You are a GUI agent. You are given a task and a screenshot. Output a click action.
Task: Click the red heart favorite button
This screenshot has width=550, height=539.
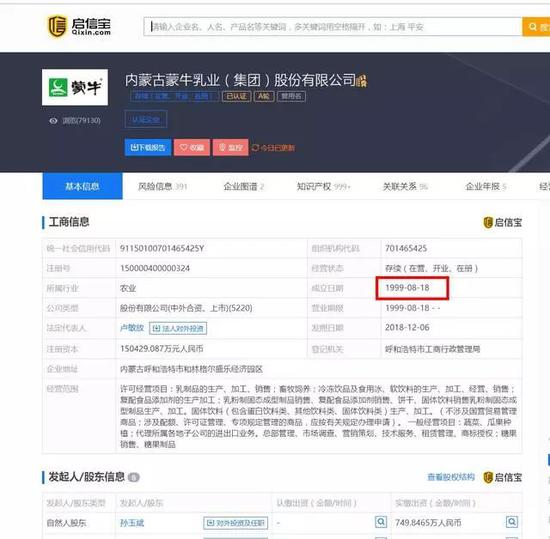(x=192, y=147)
